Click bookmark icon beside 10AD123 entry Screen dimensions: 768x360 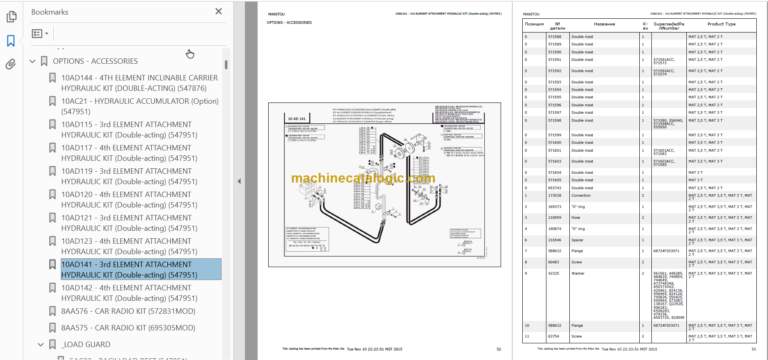tap(52, 241)
